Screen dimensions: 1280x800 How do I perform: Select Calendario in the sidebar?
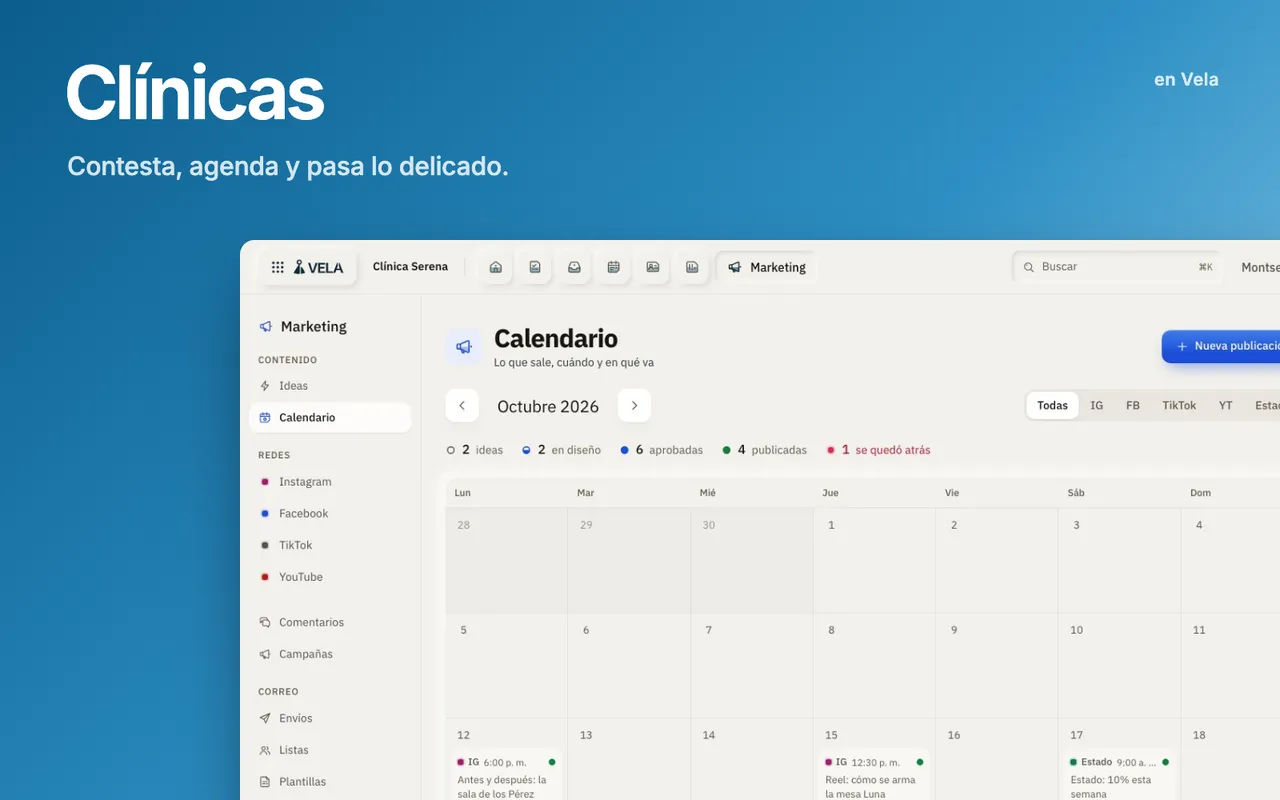click(330, 418)
